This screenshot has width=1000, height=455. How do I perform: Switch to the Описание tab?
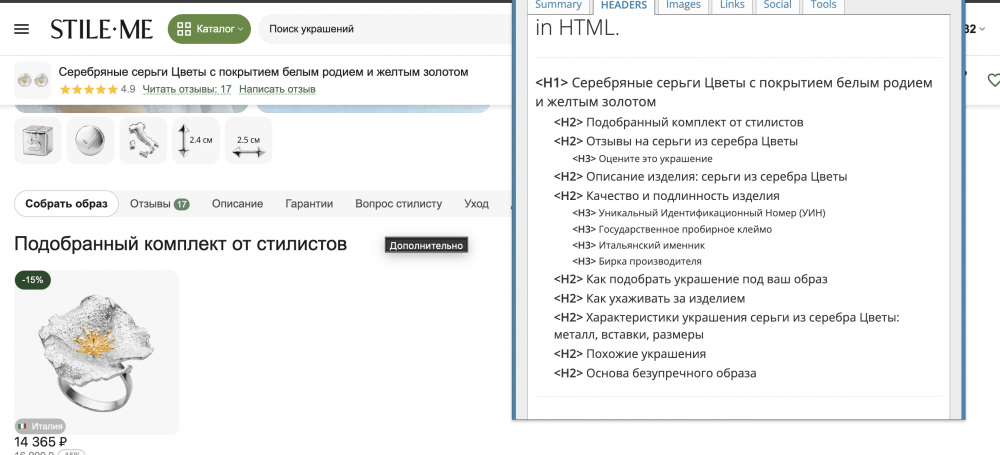[237, 204]
